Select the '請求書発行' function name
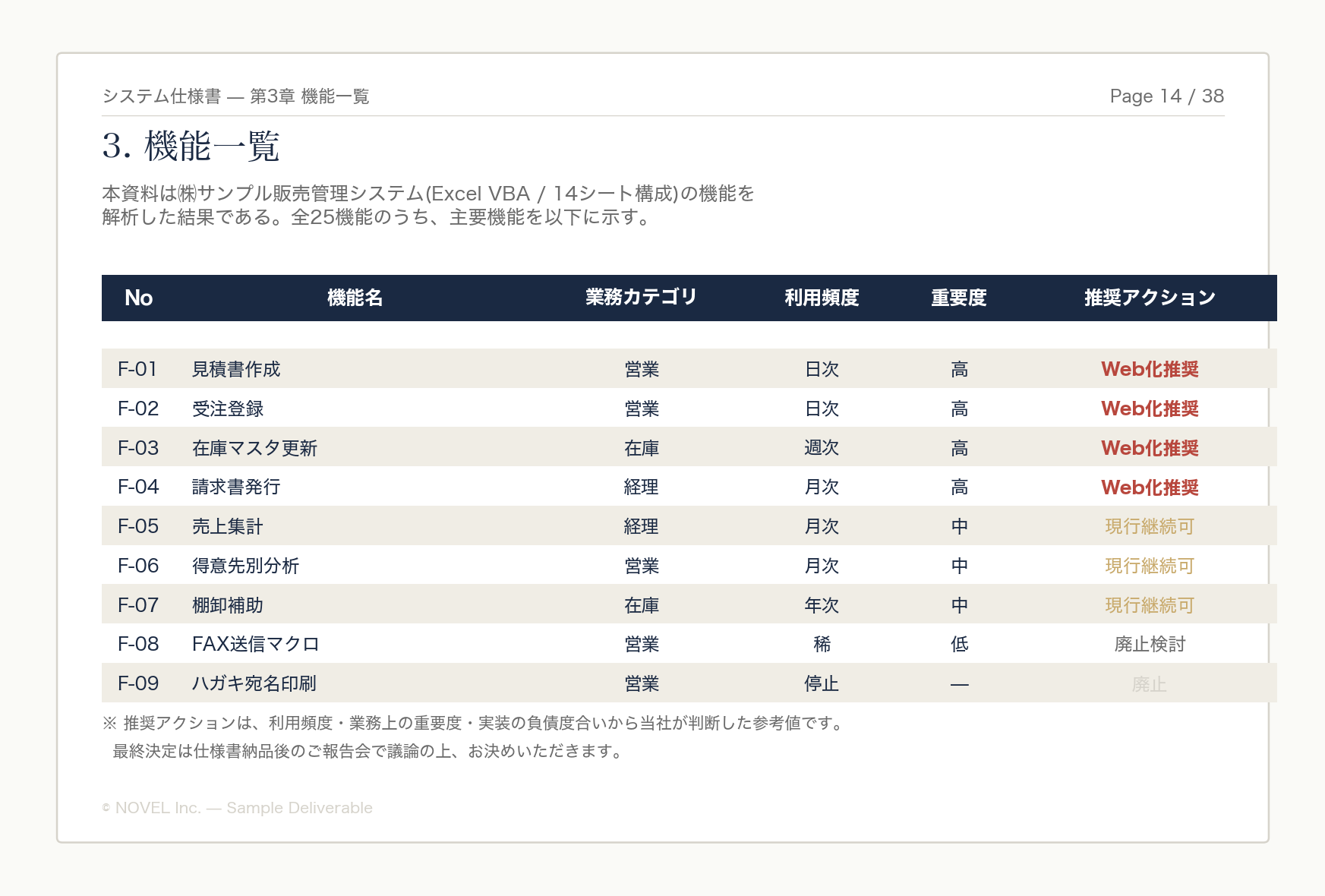This screenshot has height=896, width=1325. click(x=236, y=487)
